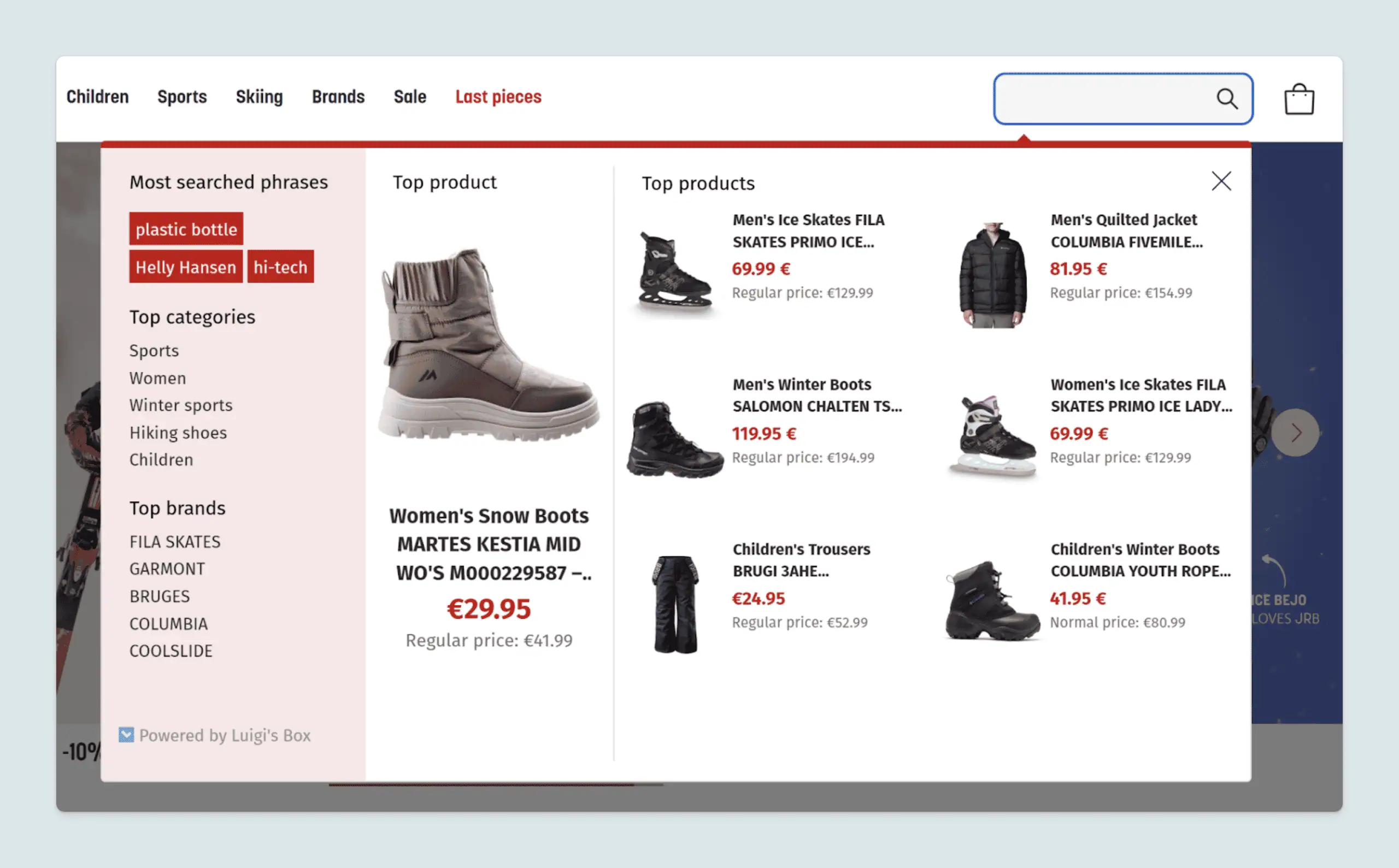The height and width of the screenshot is (868, 1399).
Task: Open Men's Ice Skates FILA product title
Action: [808, 231]
